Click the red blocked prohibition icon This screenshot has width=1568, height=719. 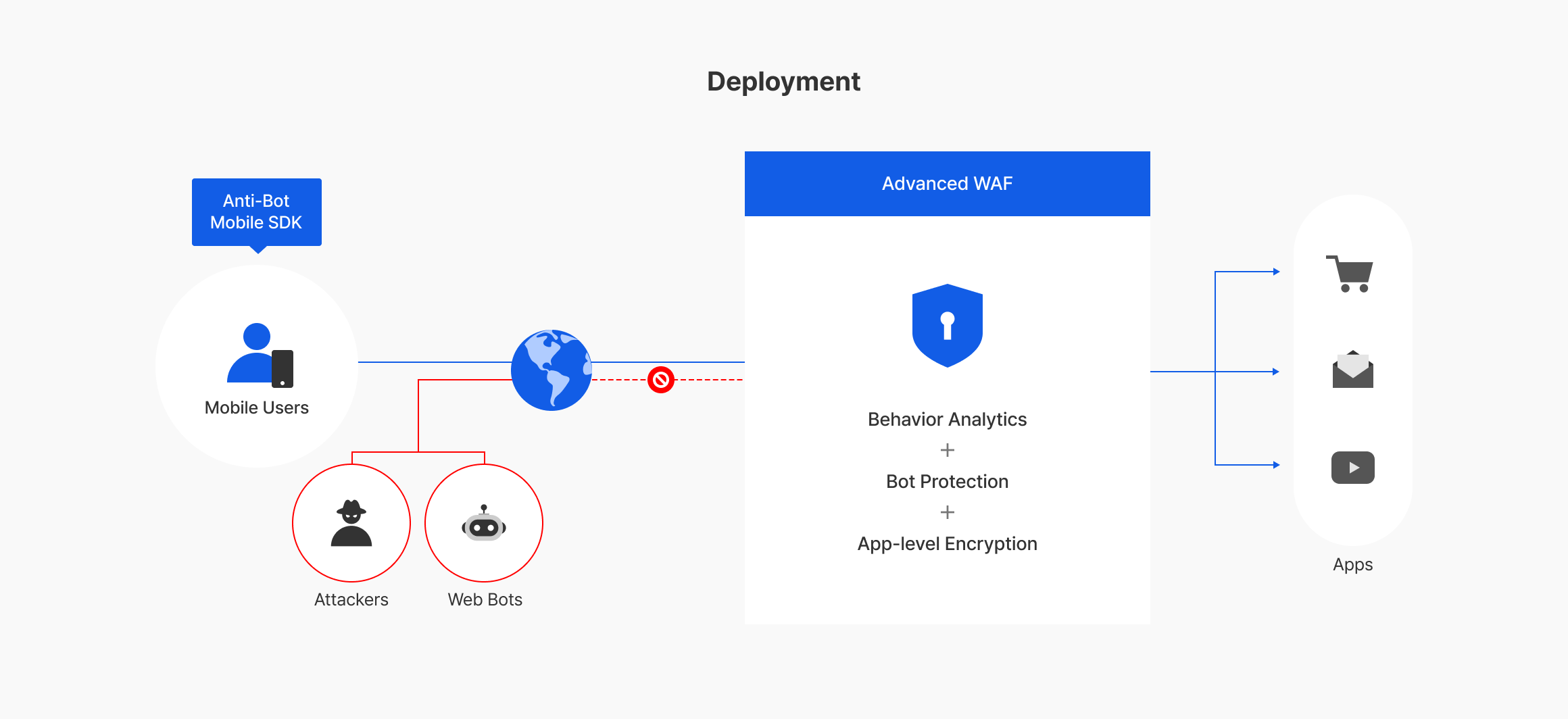pyautogui.click(x=661, y=380)
